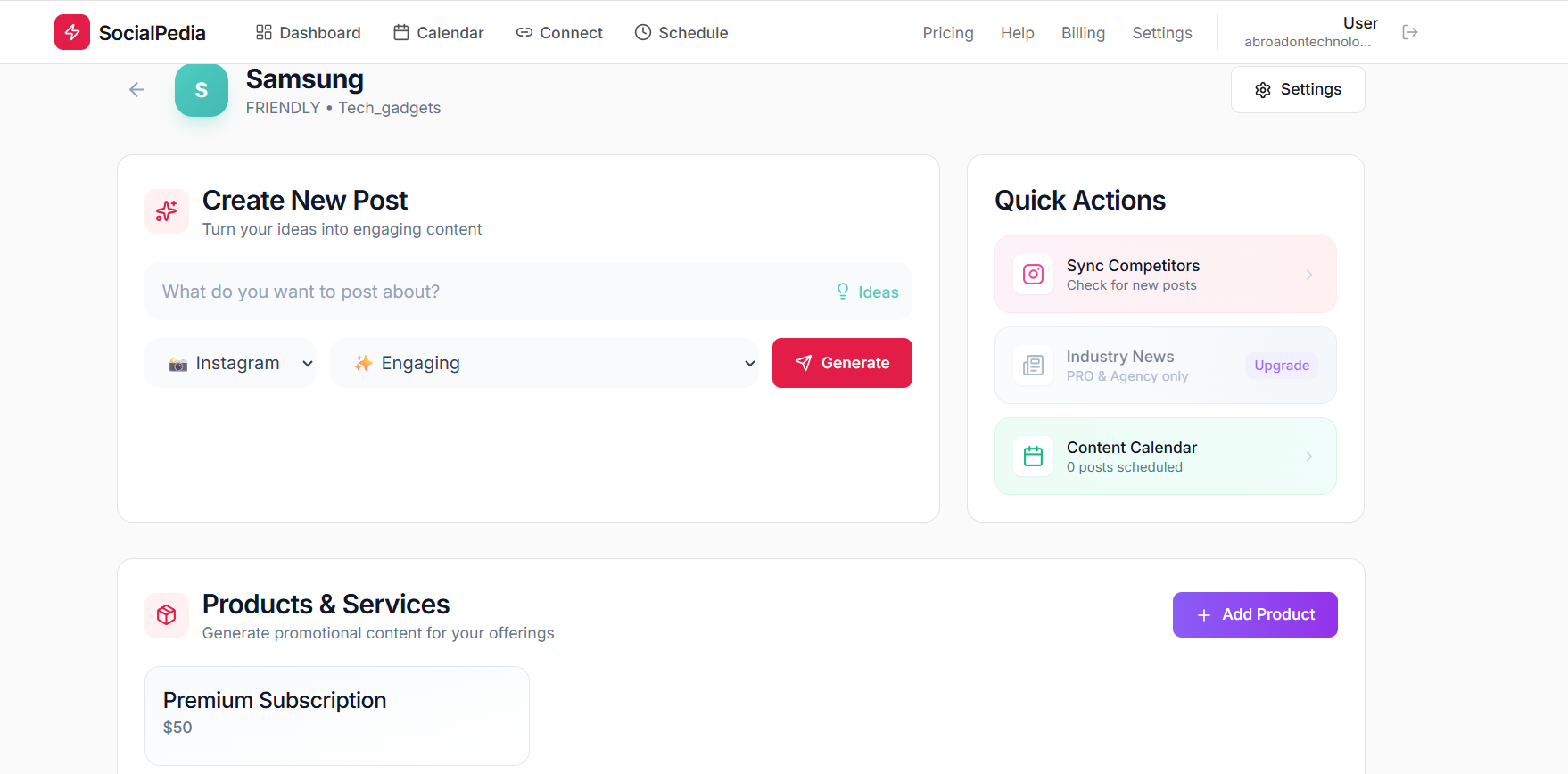Open the Help link
Viewport: 1568px width, 774px height.
pos(1018,33)
